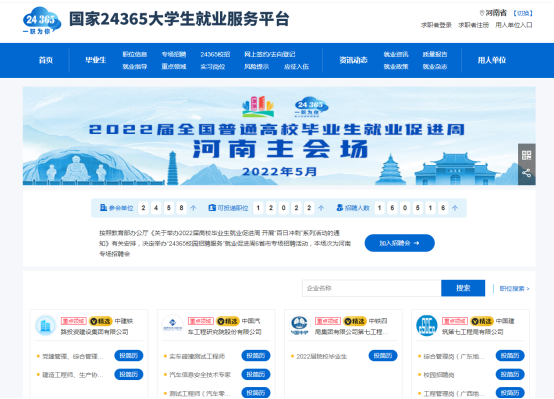
Task: Click the colorful books emblem in the banner
Action: [x=258, y=107]
